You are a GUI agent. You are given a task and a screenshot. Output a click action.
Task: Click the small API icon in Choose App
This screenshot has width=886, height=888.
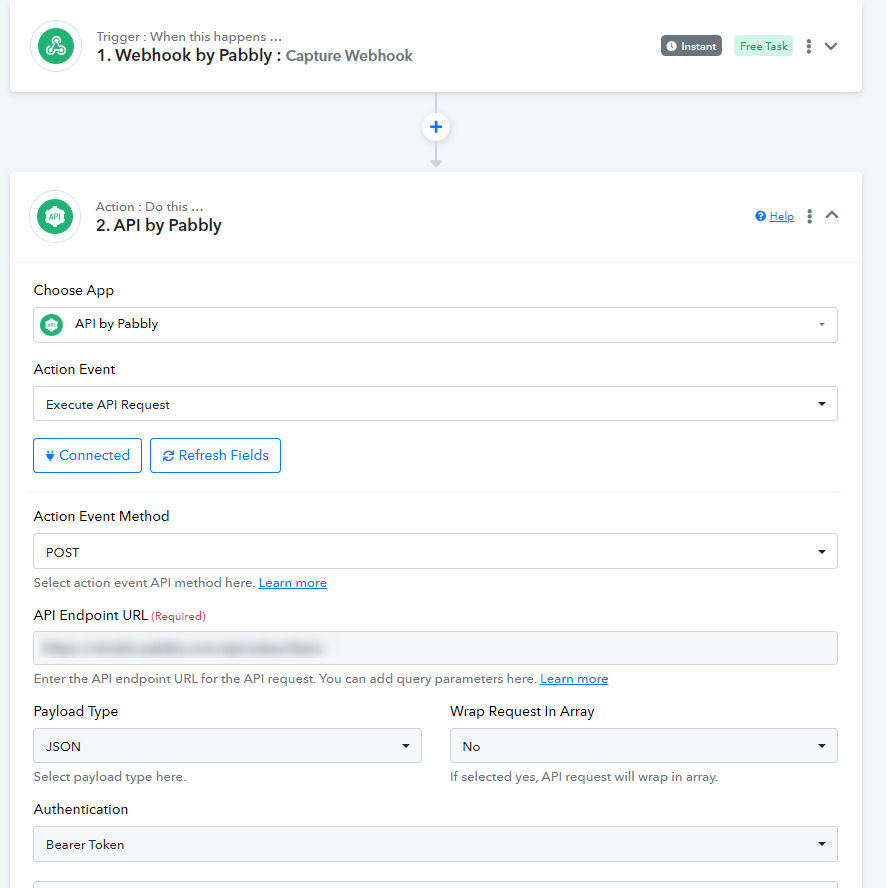click(52, 325)
